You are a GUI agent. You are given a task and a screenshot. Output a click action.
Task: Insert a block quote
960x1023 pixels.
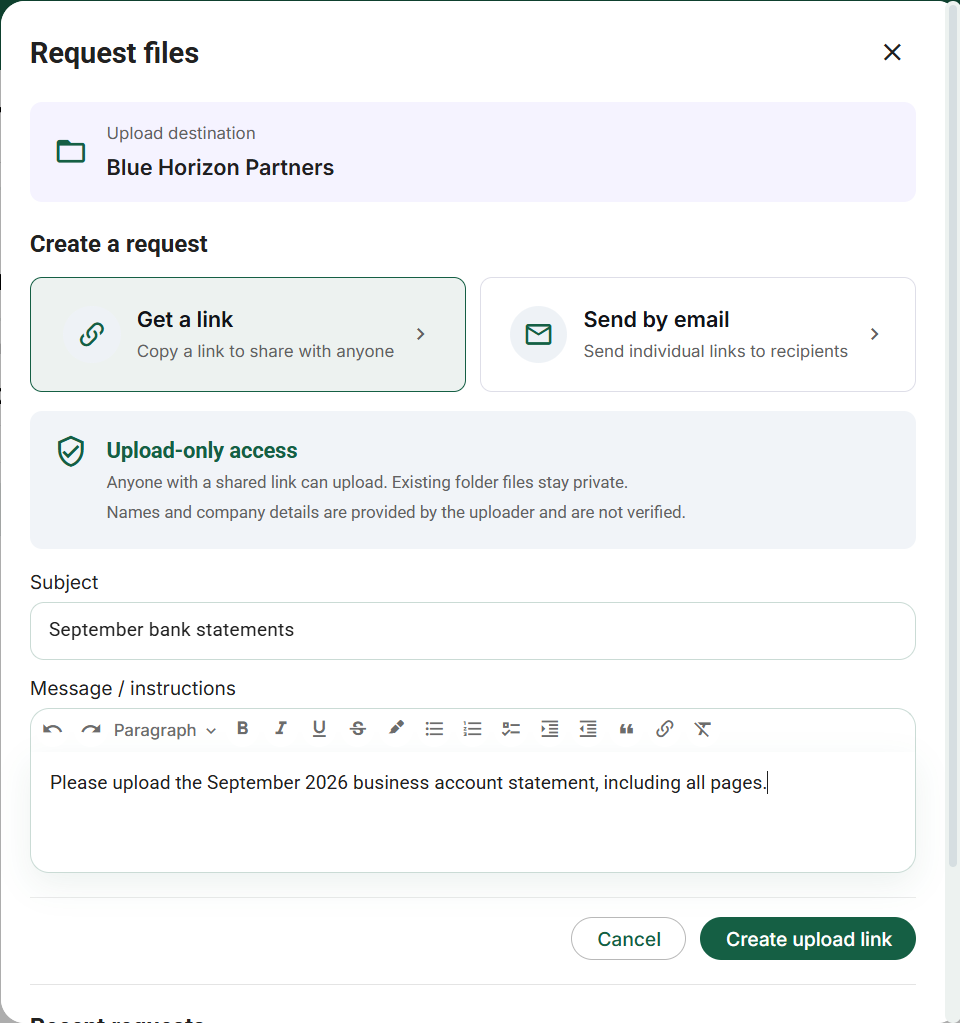(627, 729)
